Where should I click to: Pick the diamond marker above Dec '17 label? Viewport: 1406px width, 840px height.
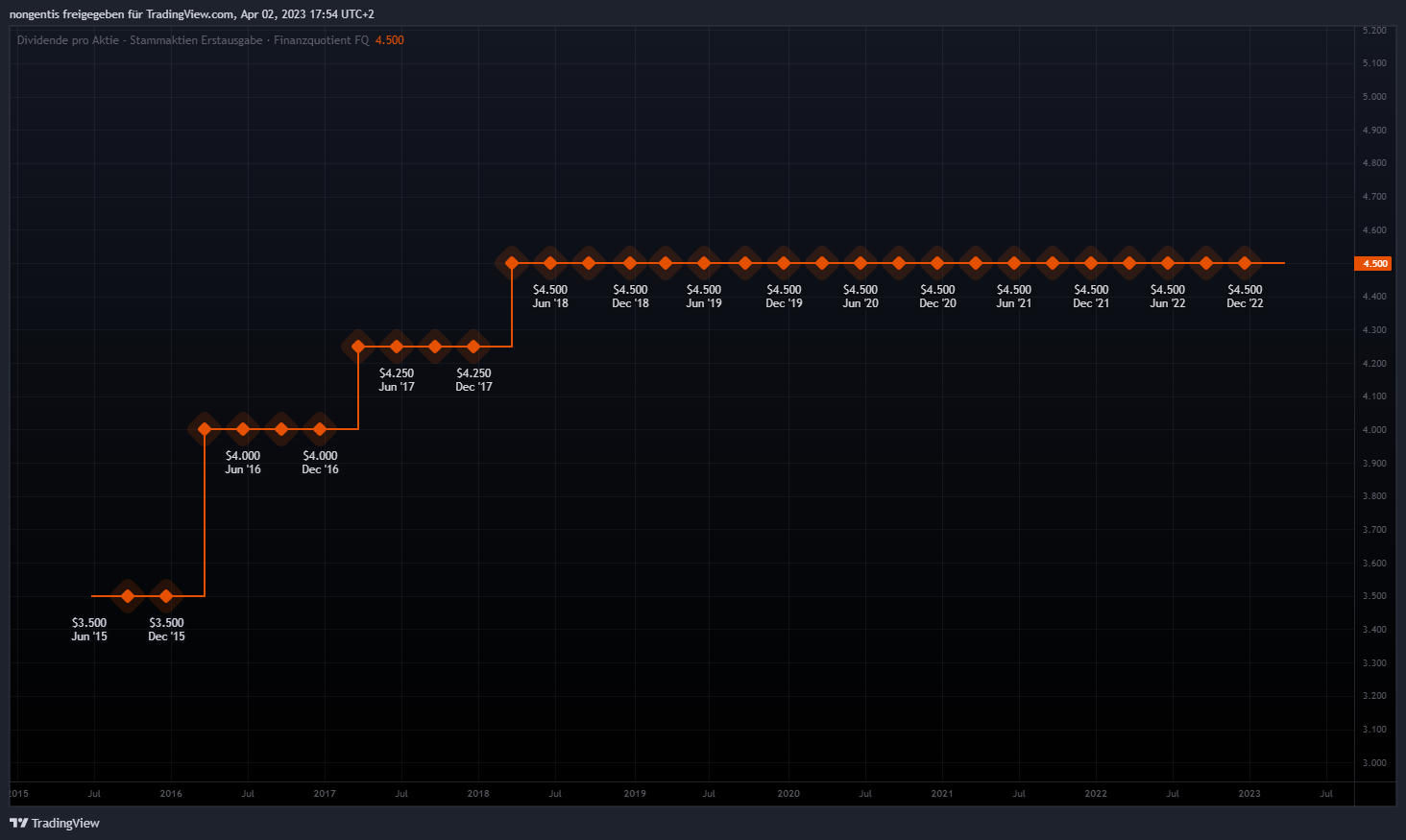tap(473, 347)
